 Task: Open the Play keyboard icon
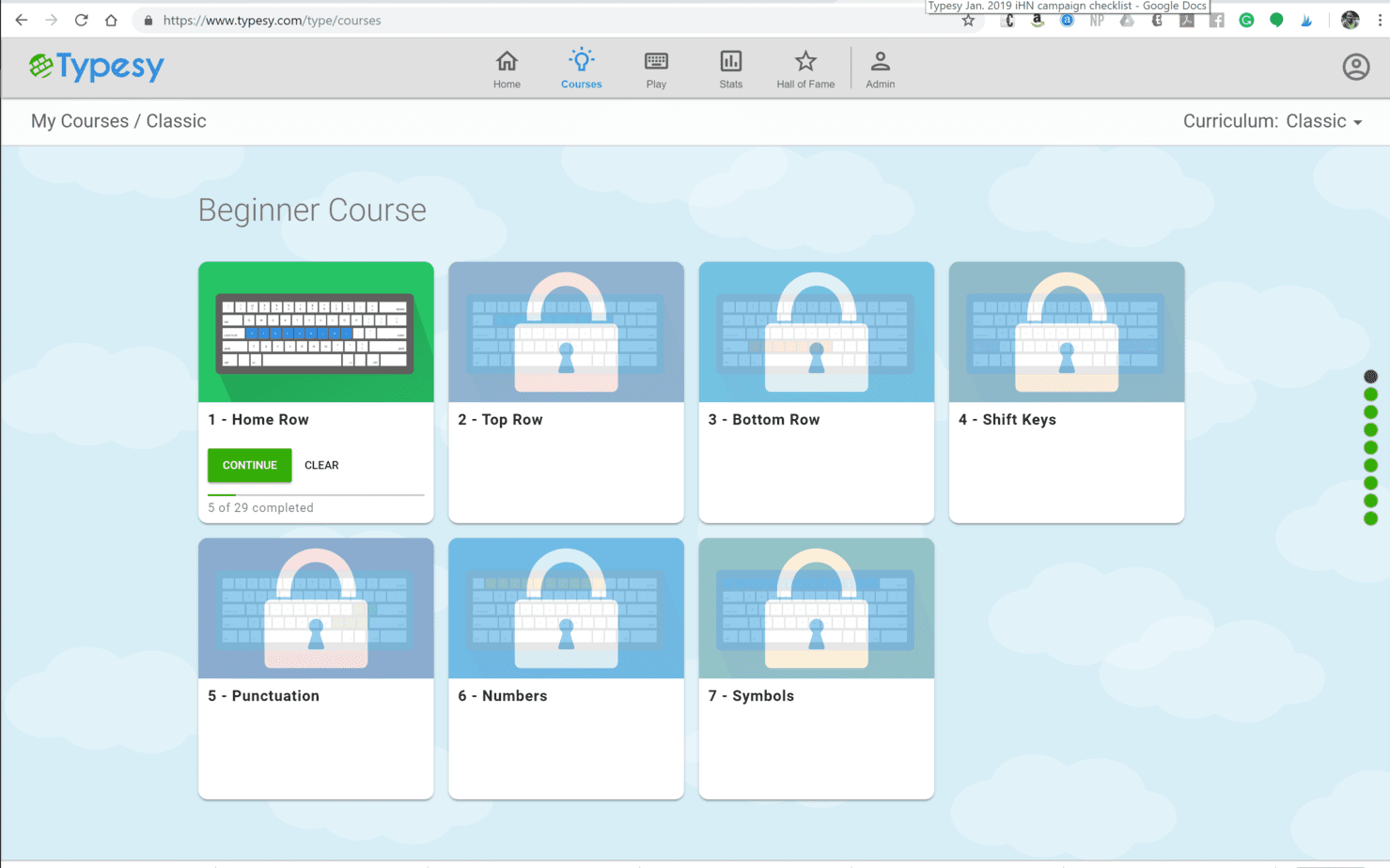pos(656,62)
